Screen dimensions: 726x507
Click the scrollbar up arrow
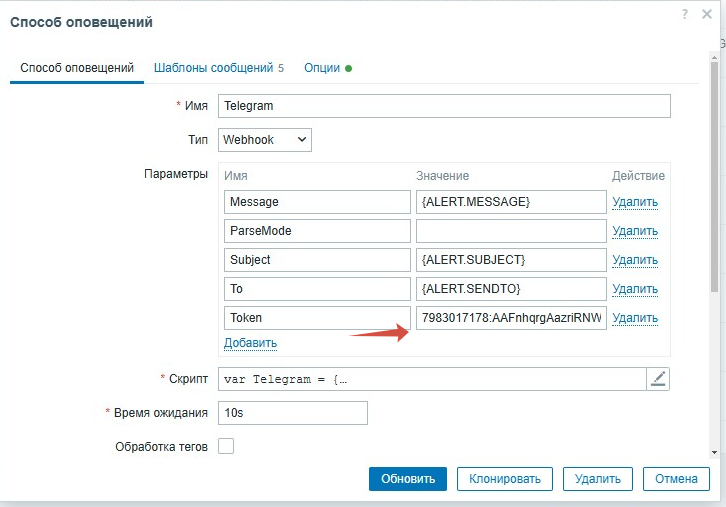(x=714, y=56)
